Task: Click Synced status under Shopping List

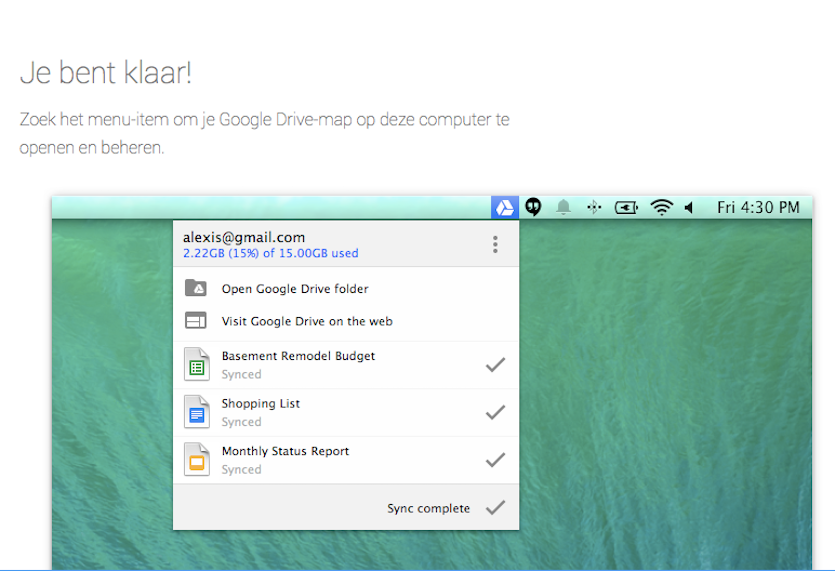Action: pos(241,422)
